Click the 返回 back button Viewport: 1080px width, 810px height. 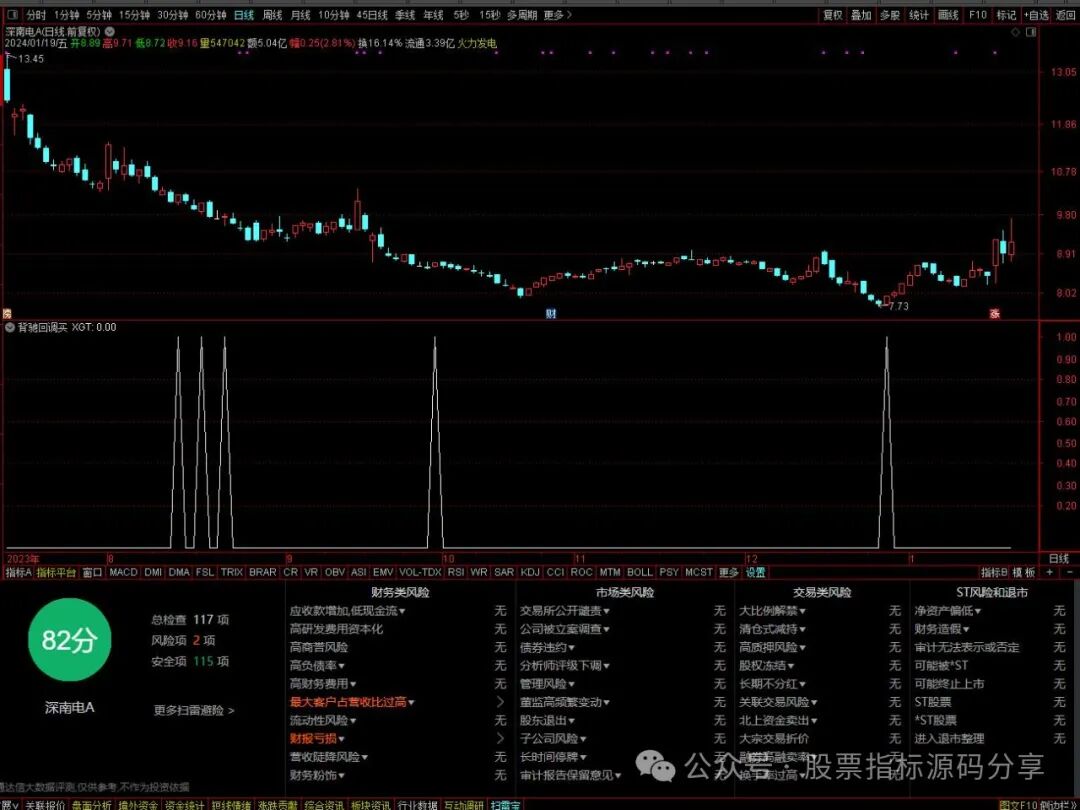coord(1066,14)
